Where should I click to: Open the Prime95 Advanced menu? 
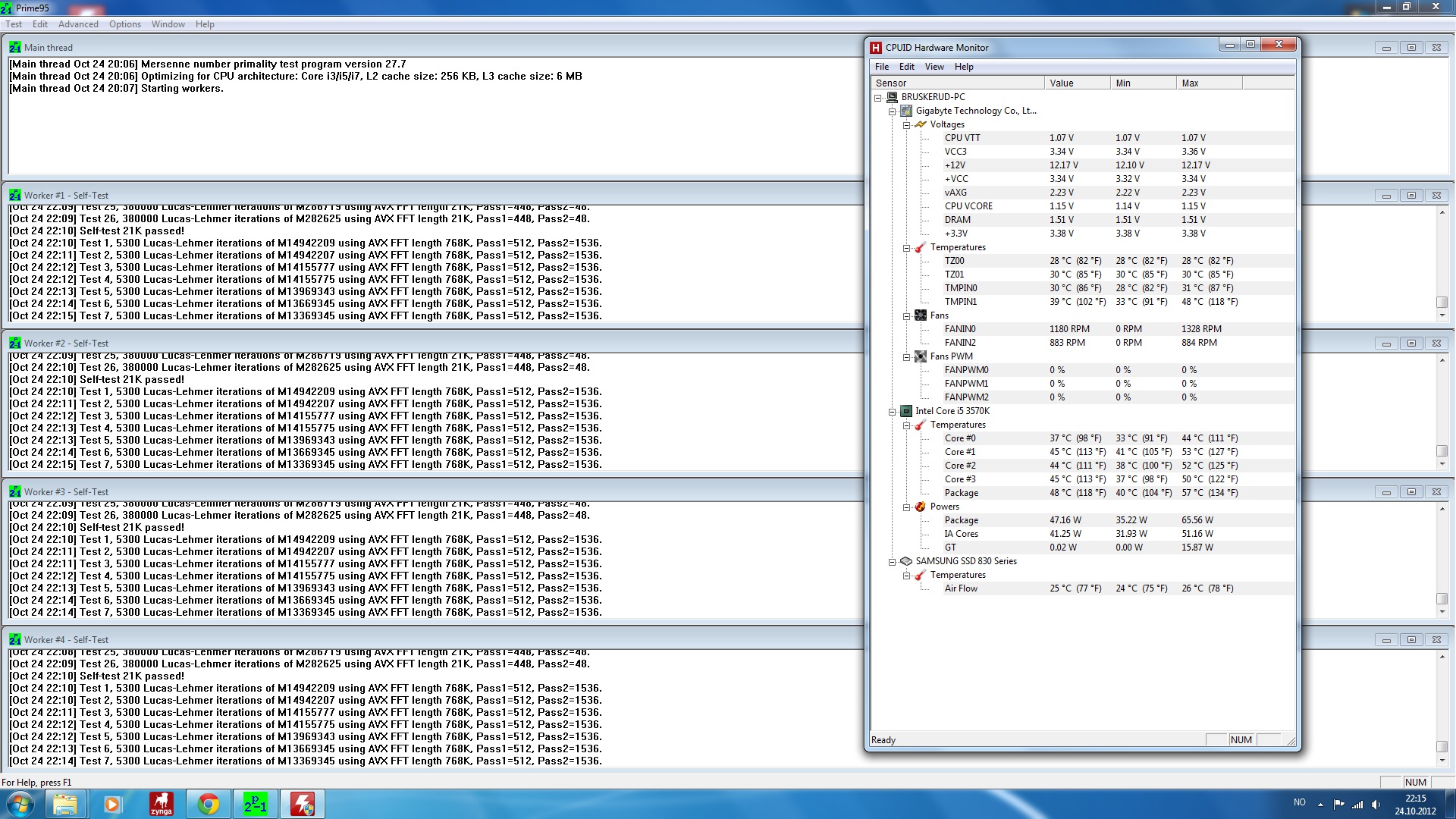coord(78,24)
